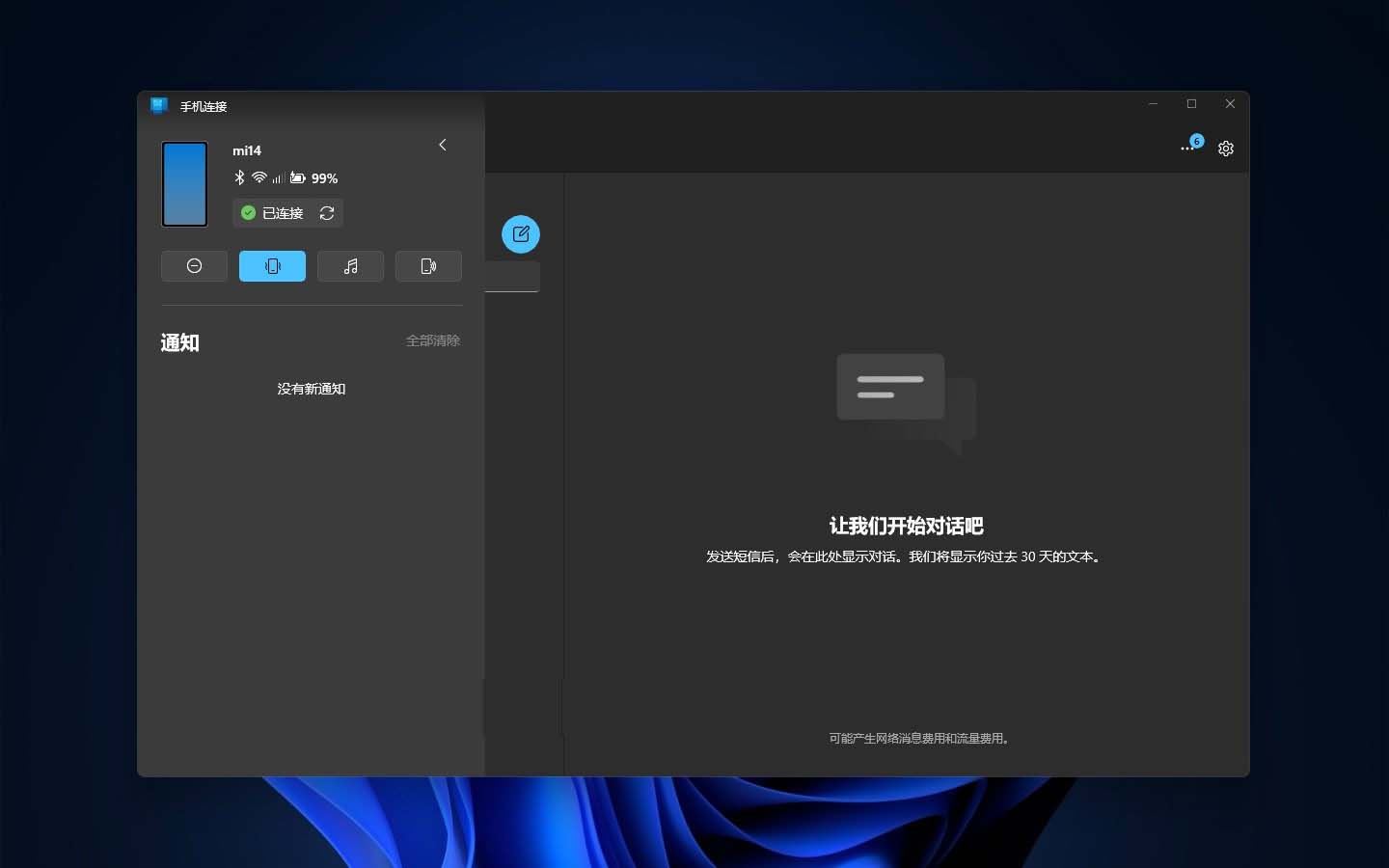Toggle the audio player music note button
Image resolution: width=1389 pixels, height=868 pixels.
pos(350,266)
